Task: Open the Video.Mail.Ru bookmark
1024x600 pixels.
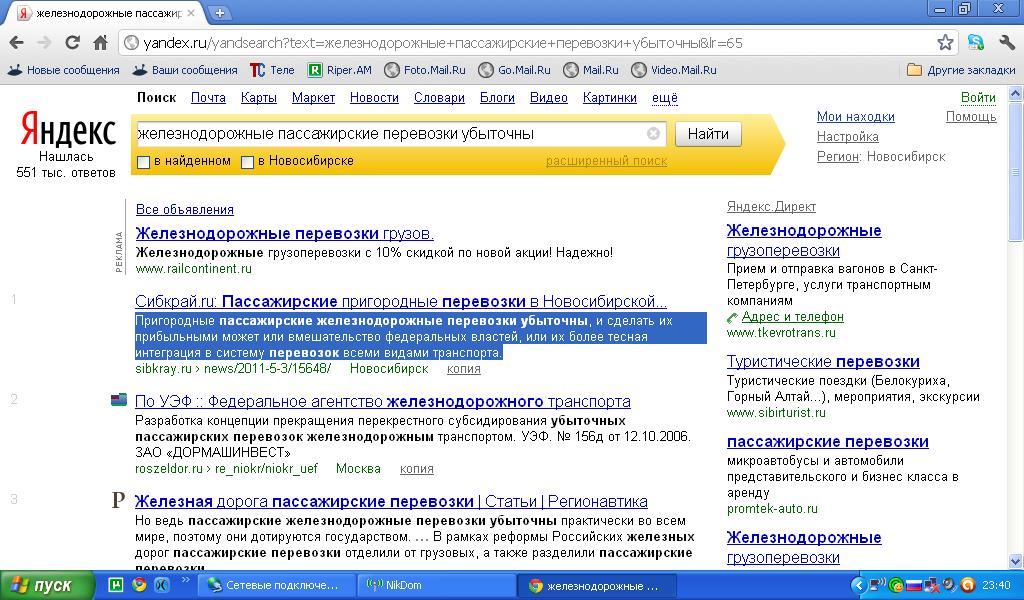Action: coord(674,70)
